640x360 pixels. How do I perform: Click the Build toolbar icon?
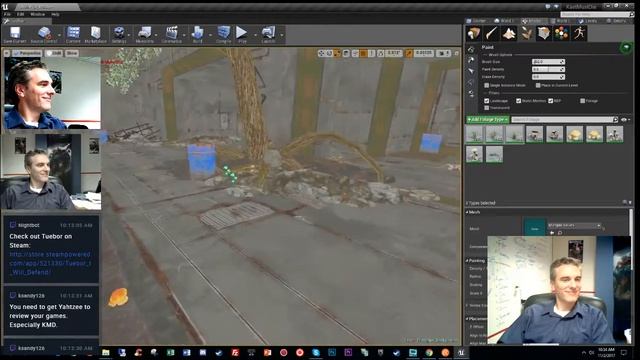(198, 33)
